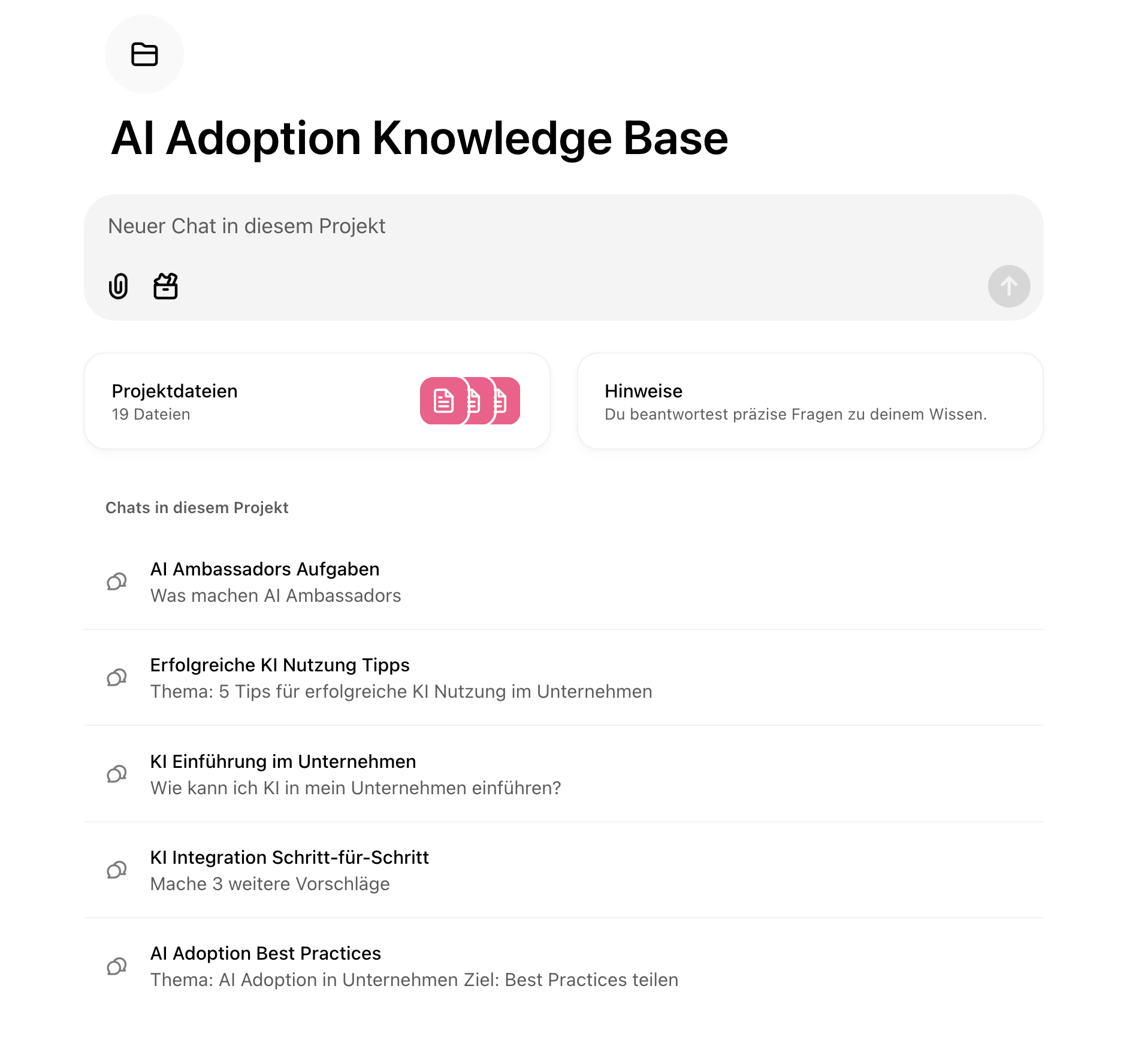Open the tools toolbox icon
This screenshot has height=1043, width=1148.
(165, 286)
